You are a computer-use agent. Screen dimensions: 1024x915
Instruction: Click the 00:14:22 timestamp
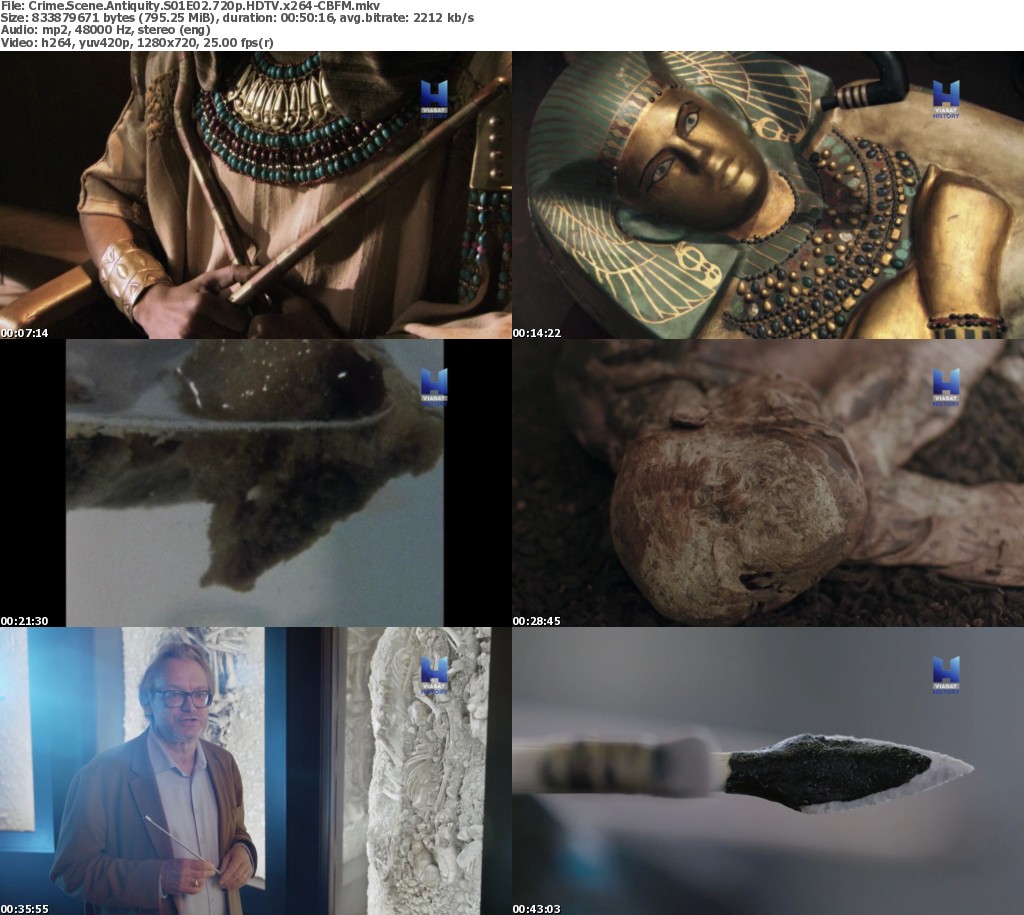click(536, 332)
